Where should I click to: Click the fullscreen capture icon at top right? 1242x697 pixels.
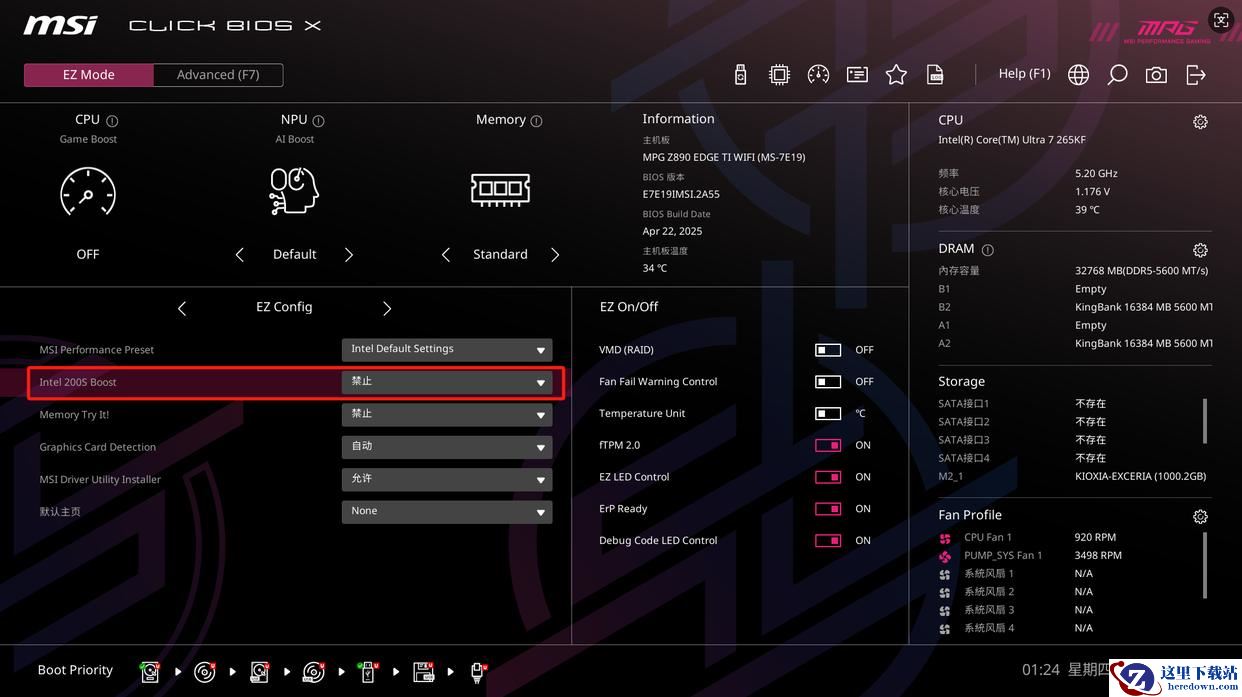[x=1221, y=20]
